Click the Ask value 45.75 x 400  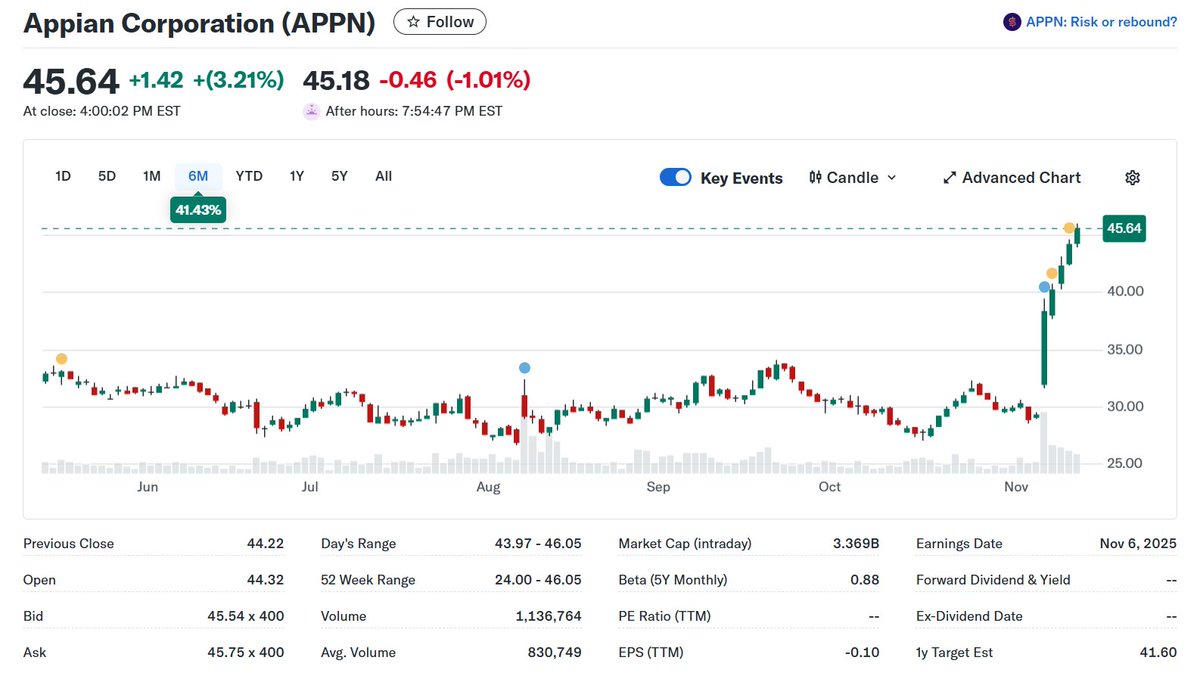(245, 652)
